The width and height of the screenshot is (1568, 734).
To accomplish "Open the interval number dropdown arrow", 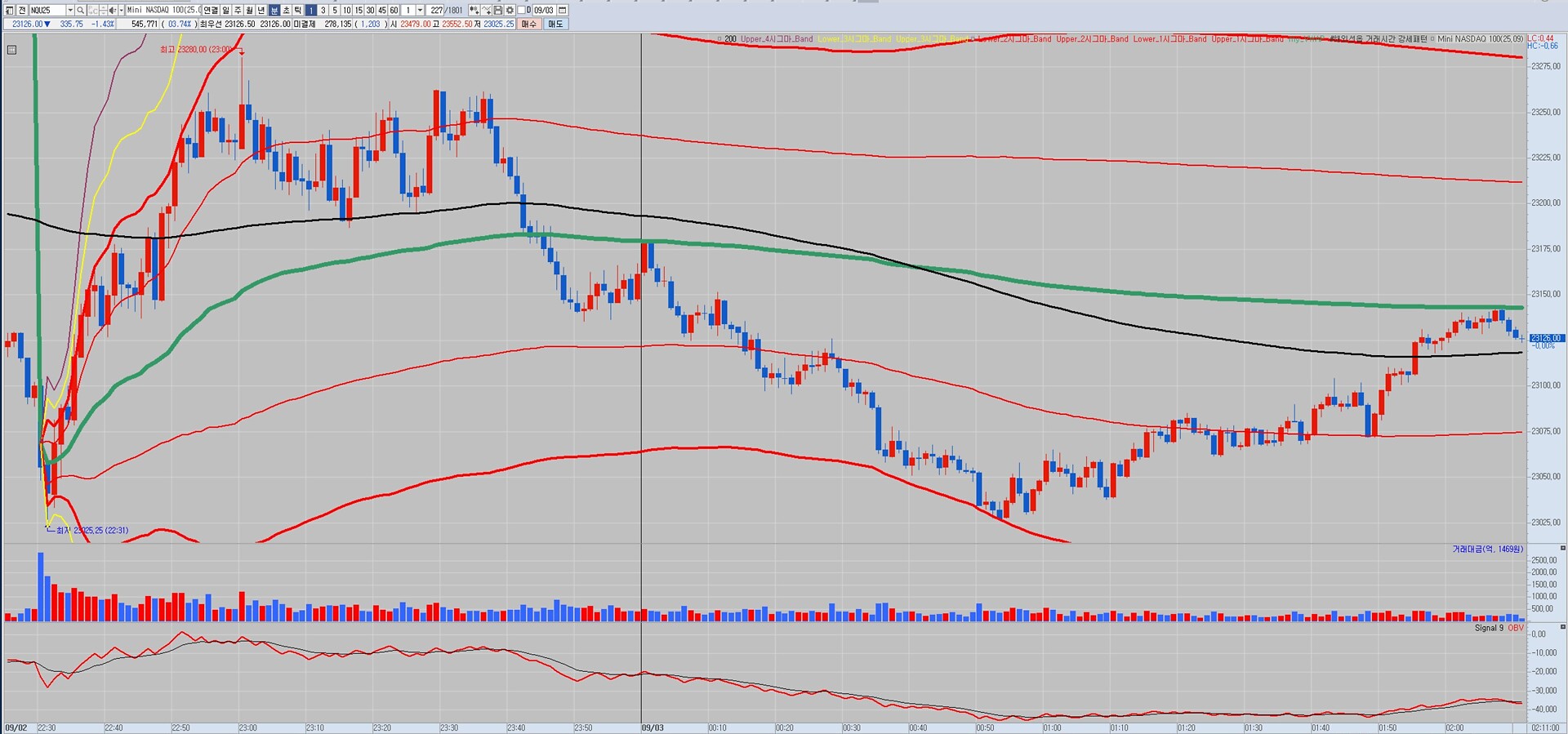I will pyautogui.click(x=420, y=11).
